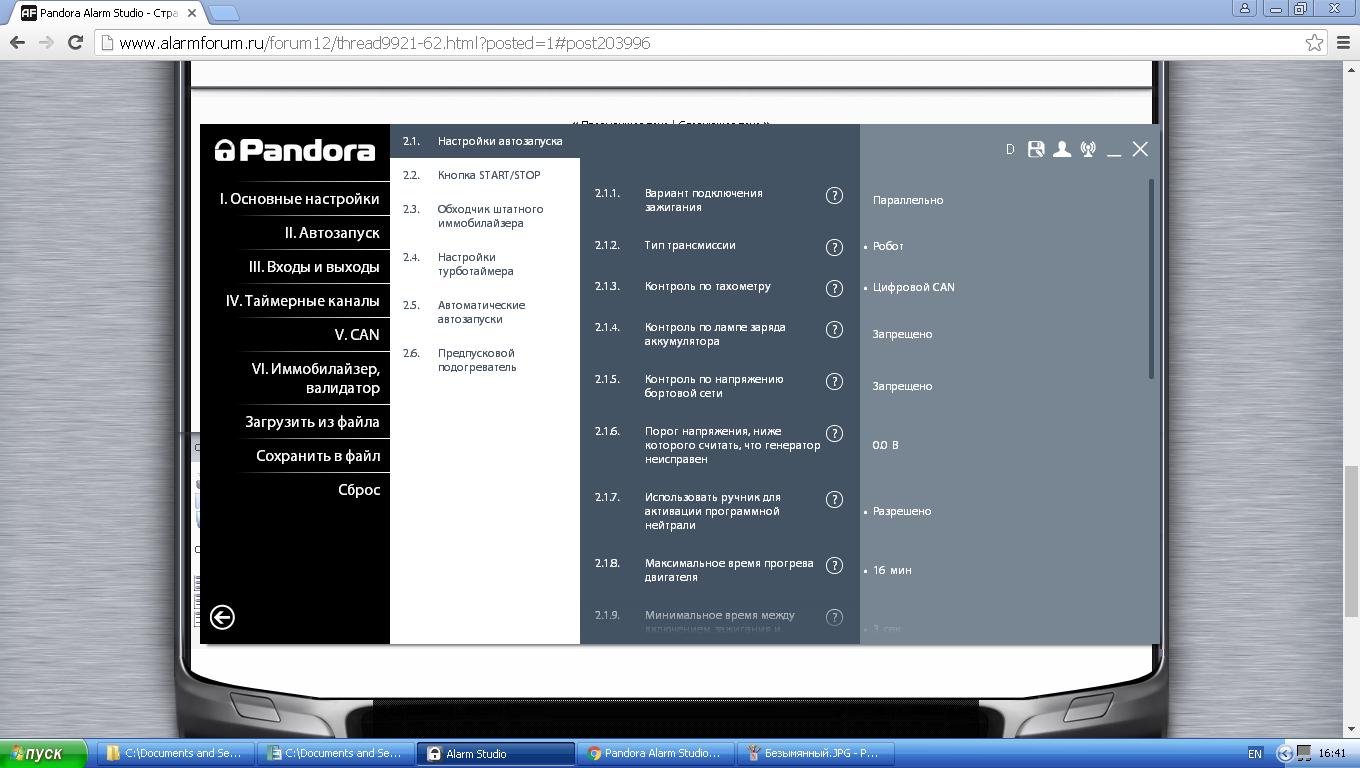
Task: Bookmark this page with the star icon
Action: tap(1314, 42)
